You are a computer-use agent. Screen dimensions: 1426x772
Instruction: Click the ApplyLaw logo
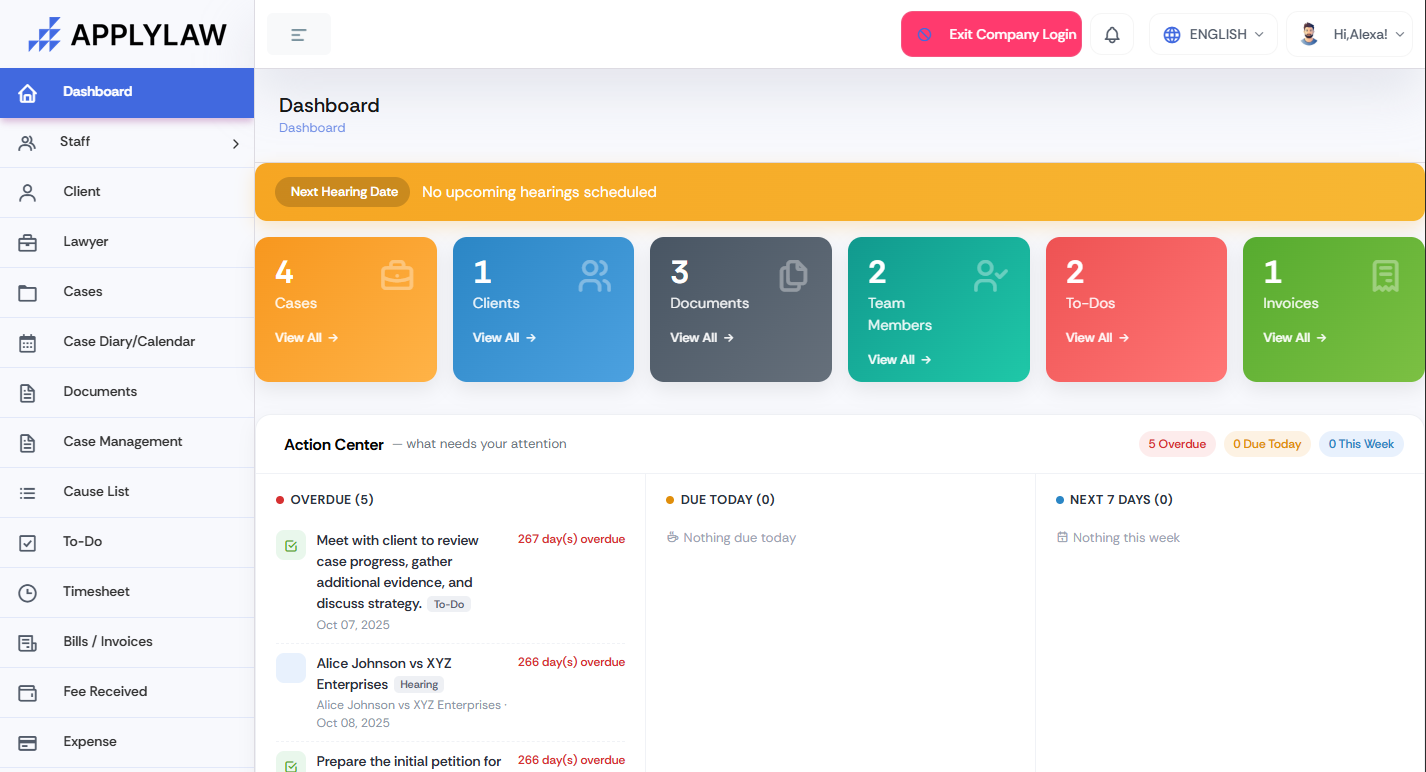127,34
